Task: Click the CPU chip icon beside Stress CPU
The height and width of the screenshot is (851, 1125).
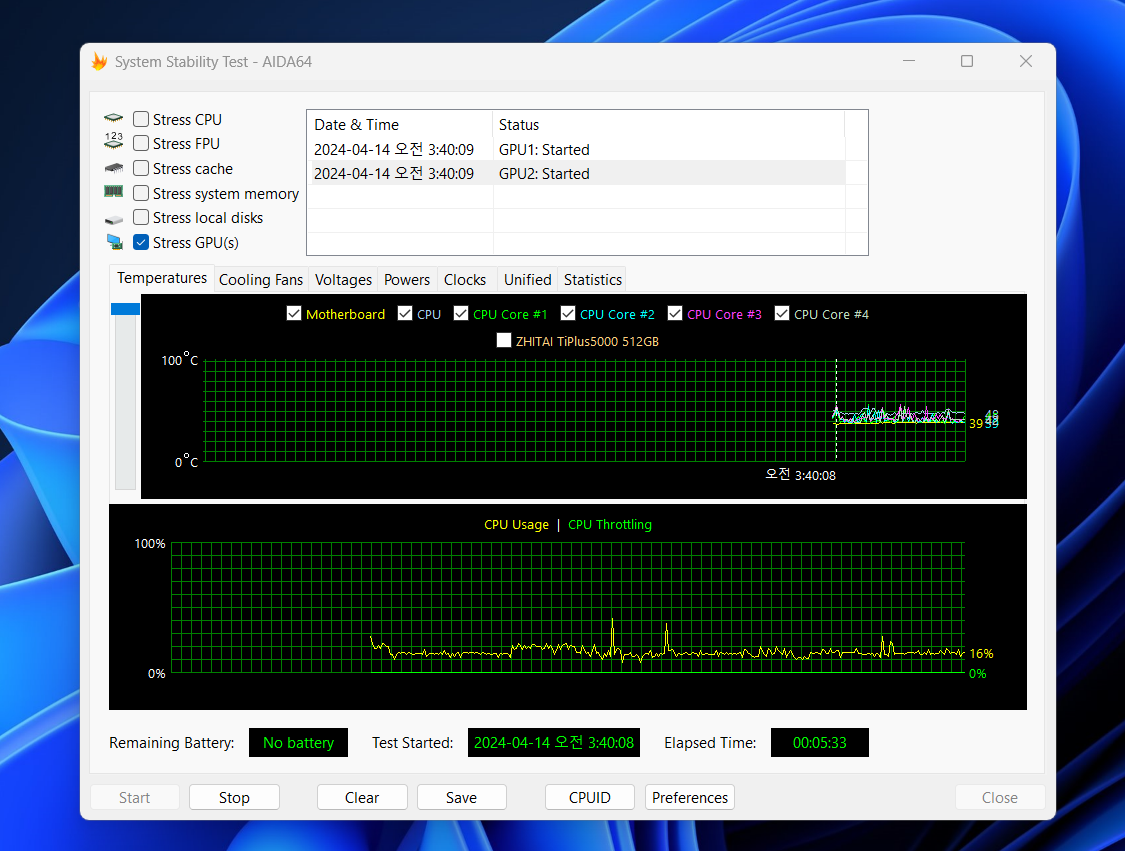Action: coord(114,119)
